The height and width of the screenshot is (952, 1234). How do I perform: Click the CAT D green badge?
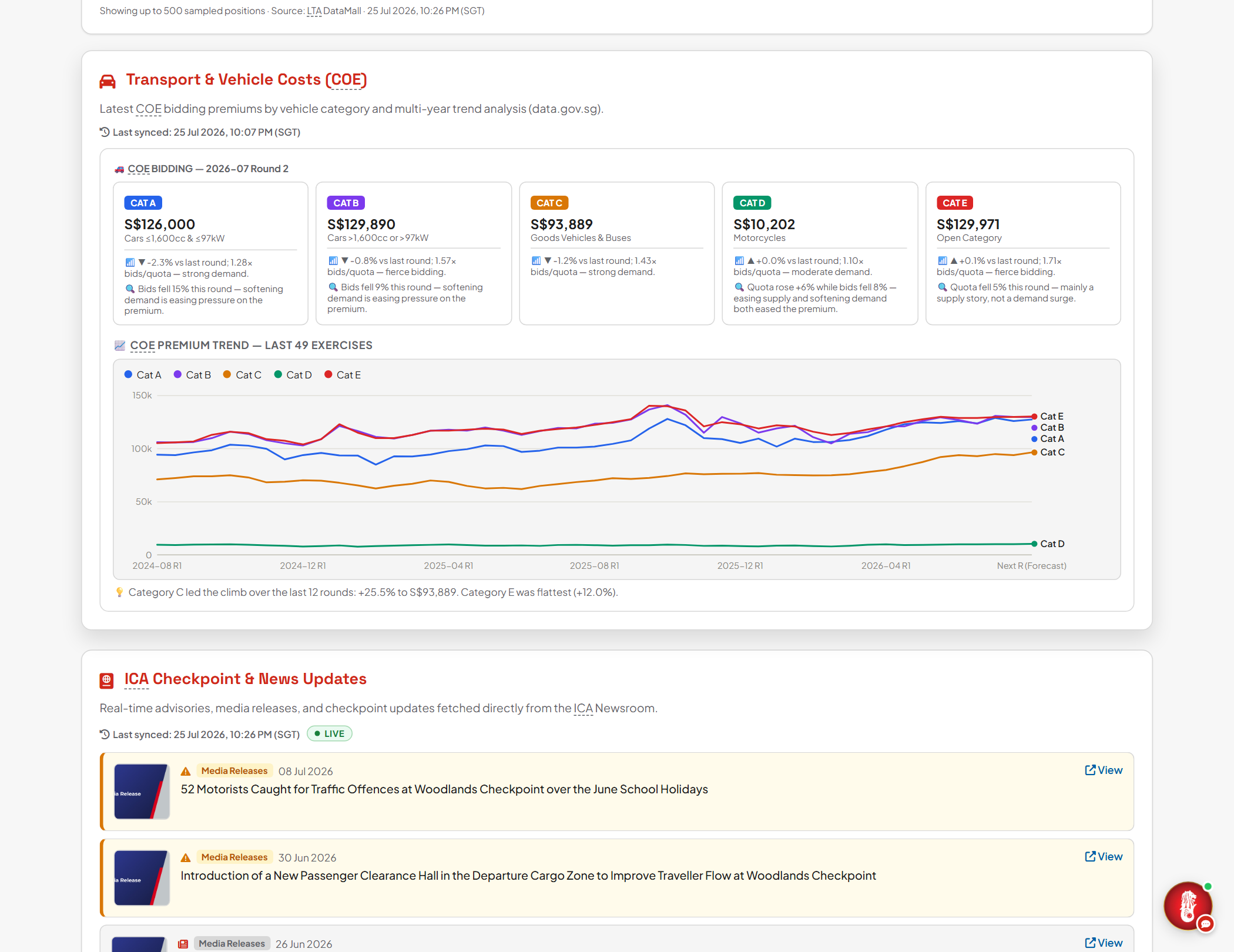(x=752, y=203)
